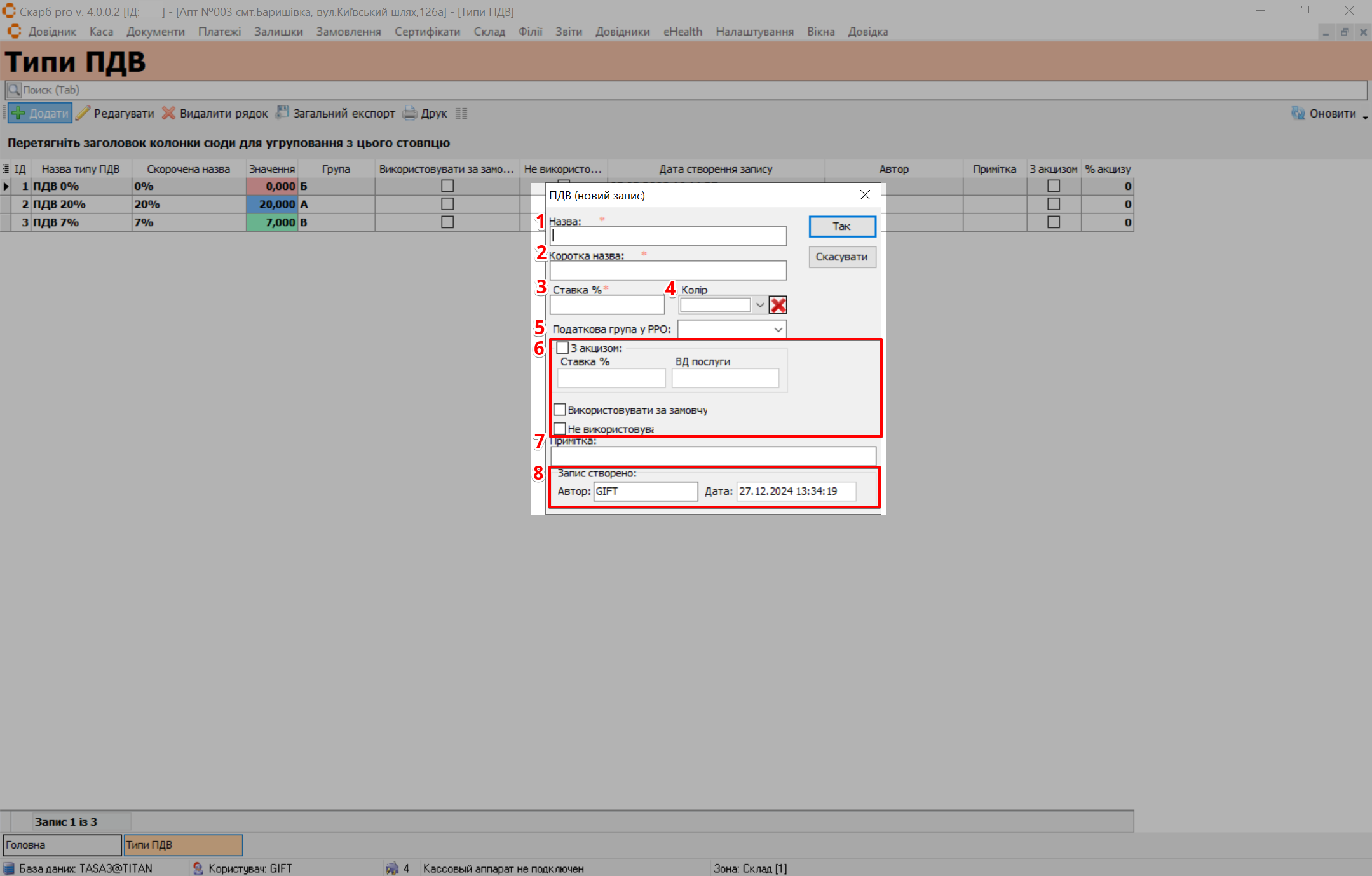
Task: Enable the З акцизом checkbox
Action: tap(562, 348)
